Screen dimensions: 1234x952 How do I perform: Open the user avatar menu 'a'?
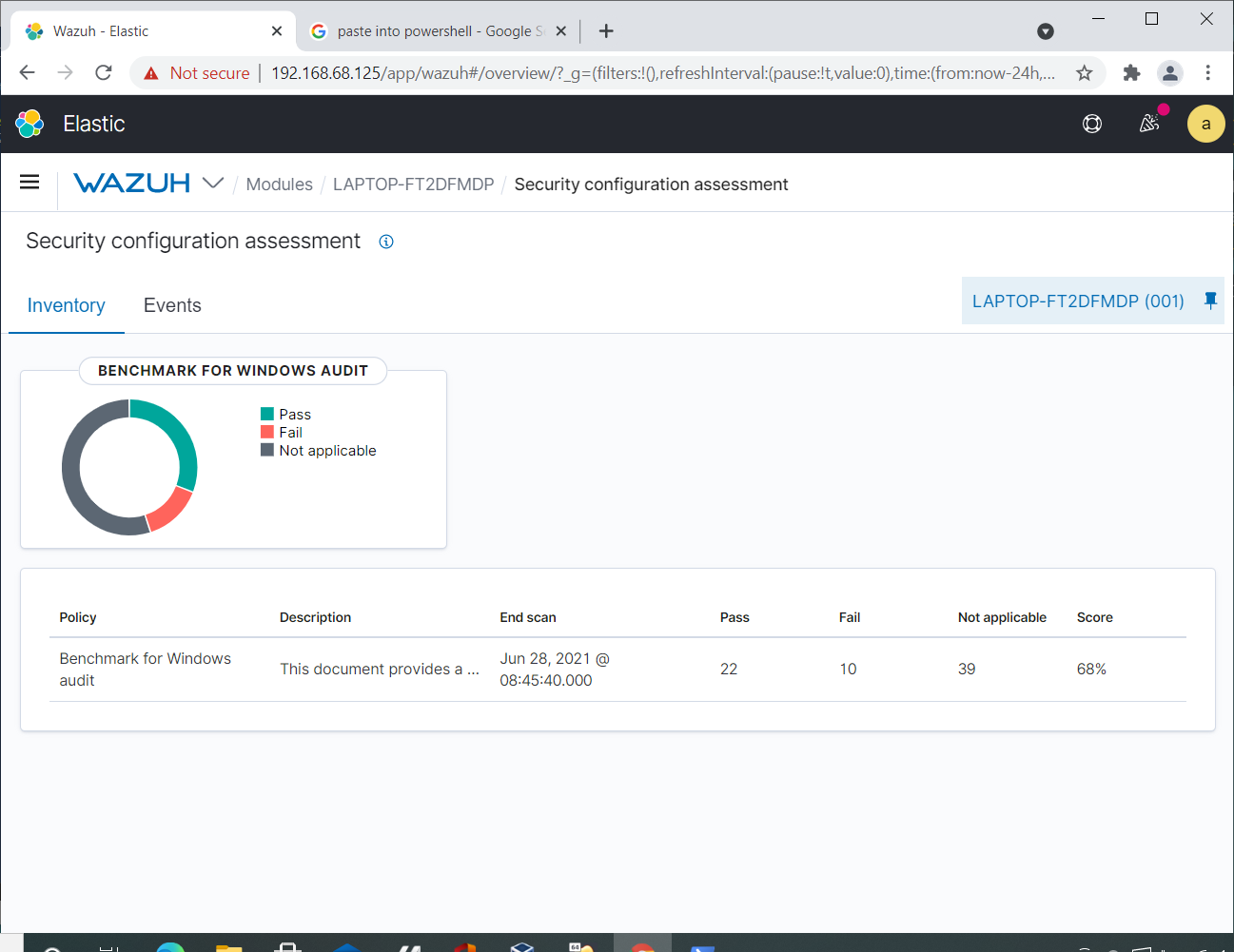click(x=1205, y=124)
